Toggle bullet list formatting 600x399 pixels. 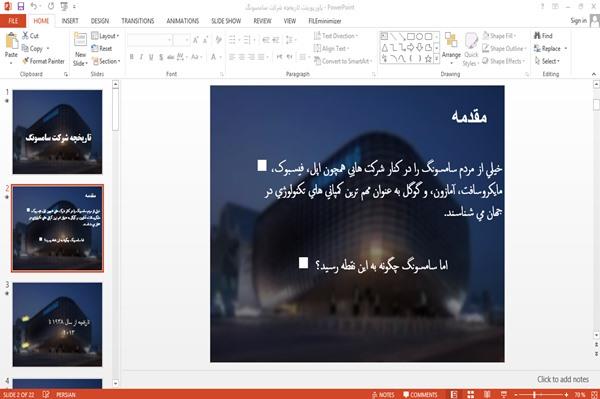(x=232, y=40)
